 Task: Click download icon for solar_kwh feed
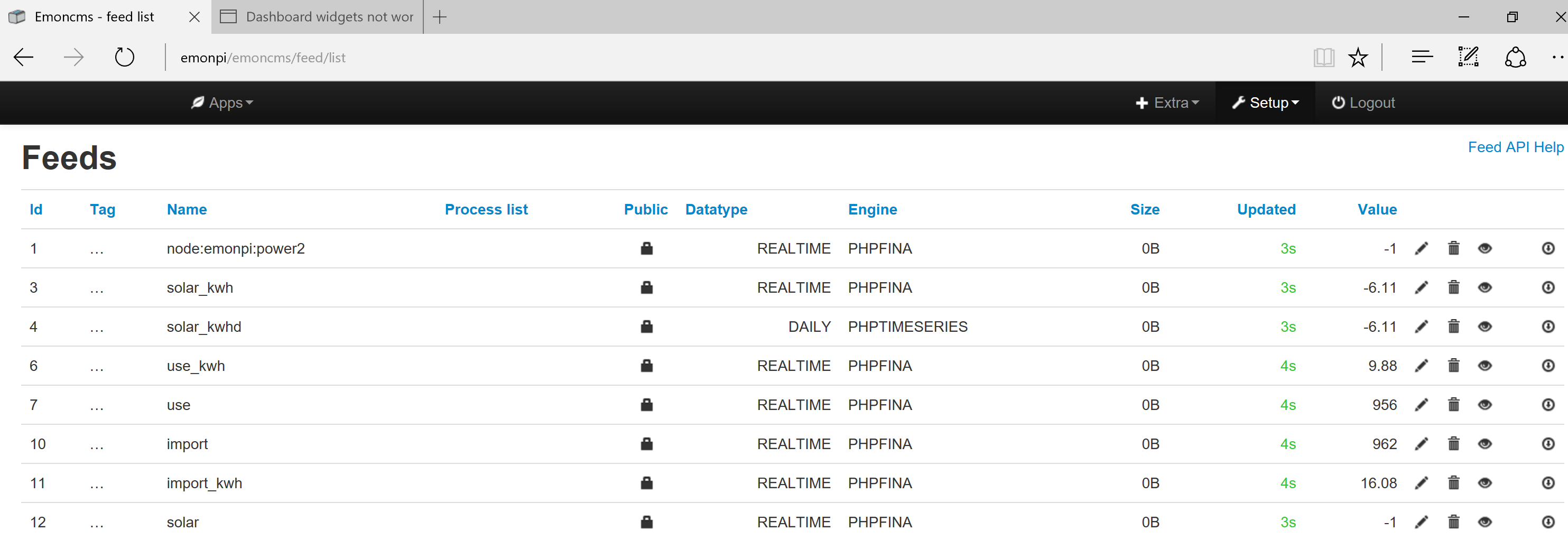click(x=1548, y=287)
